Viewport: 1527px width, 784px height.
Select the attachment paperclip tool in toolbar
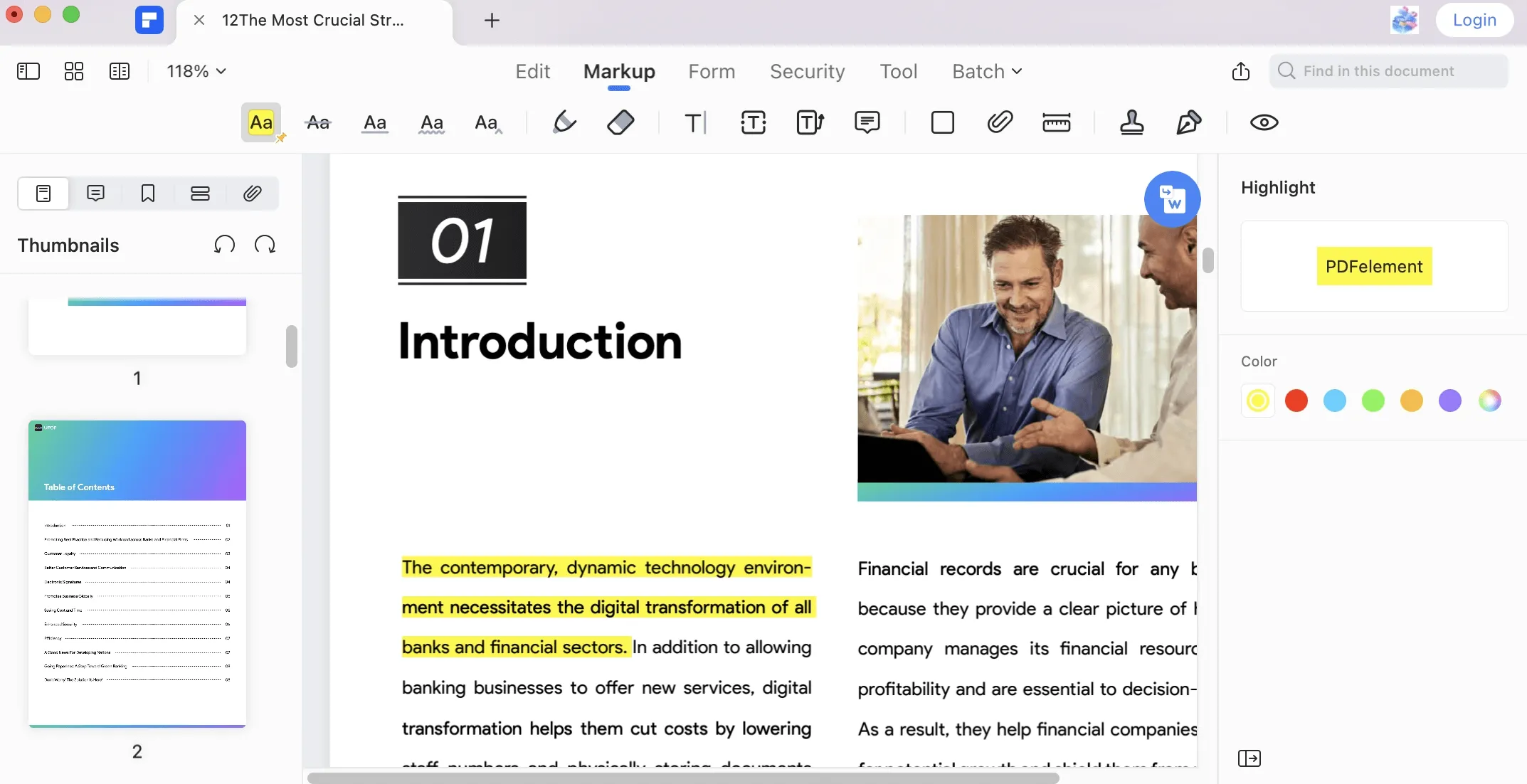tap(1000, 122)
